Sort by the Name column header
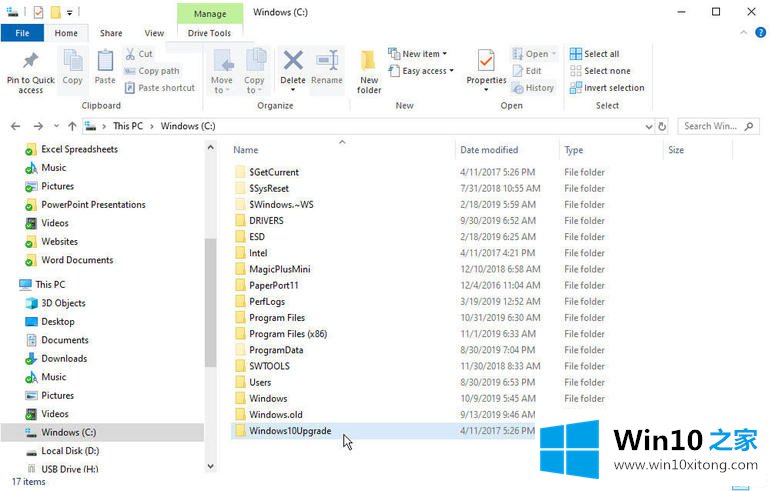 342,150
